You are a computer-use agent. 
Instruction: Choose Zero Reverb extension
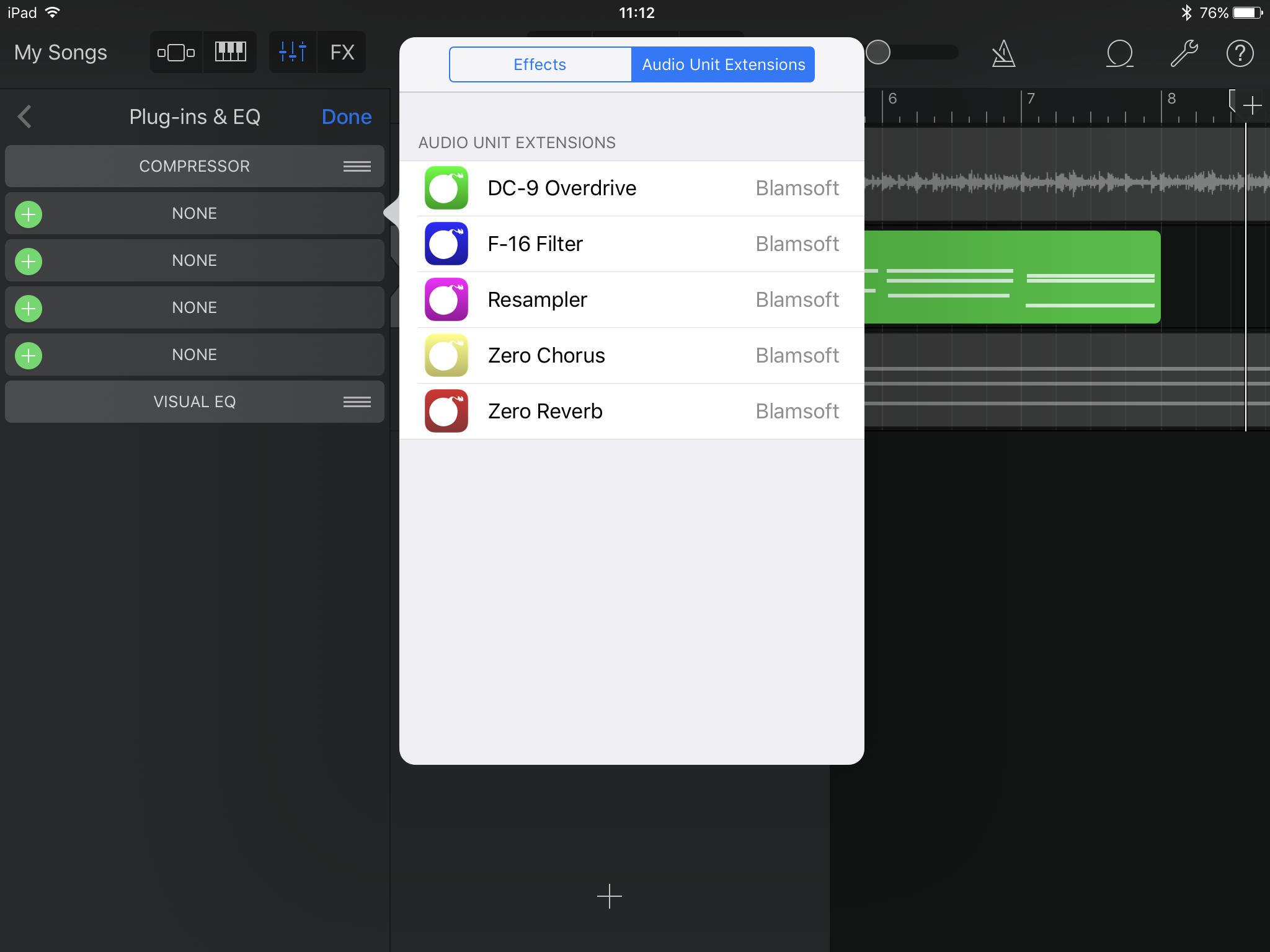click(x=632, y=412)
